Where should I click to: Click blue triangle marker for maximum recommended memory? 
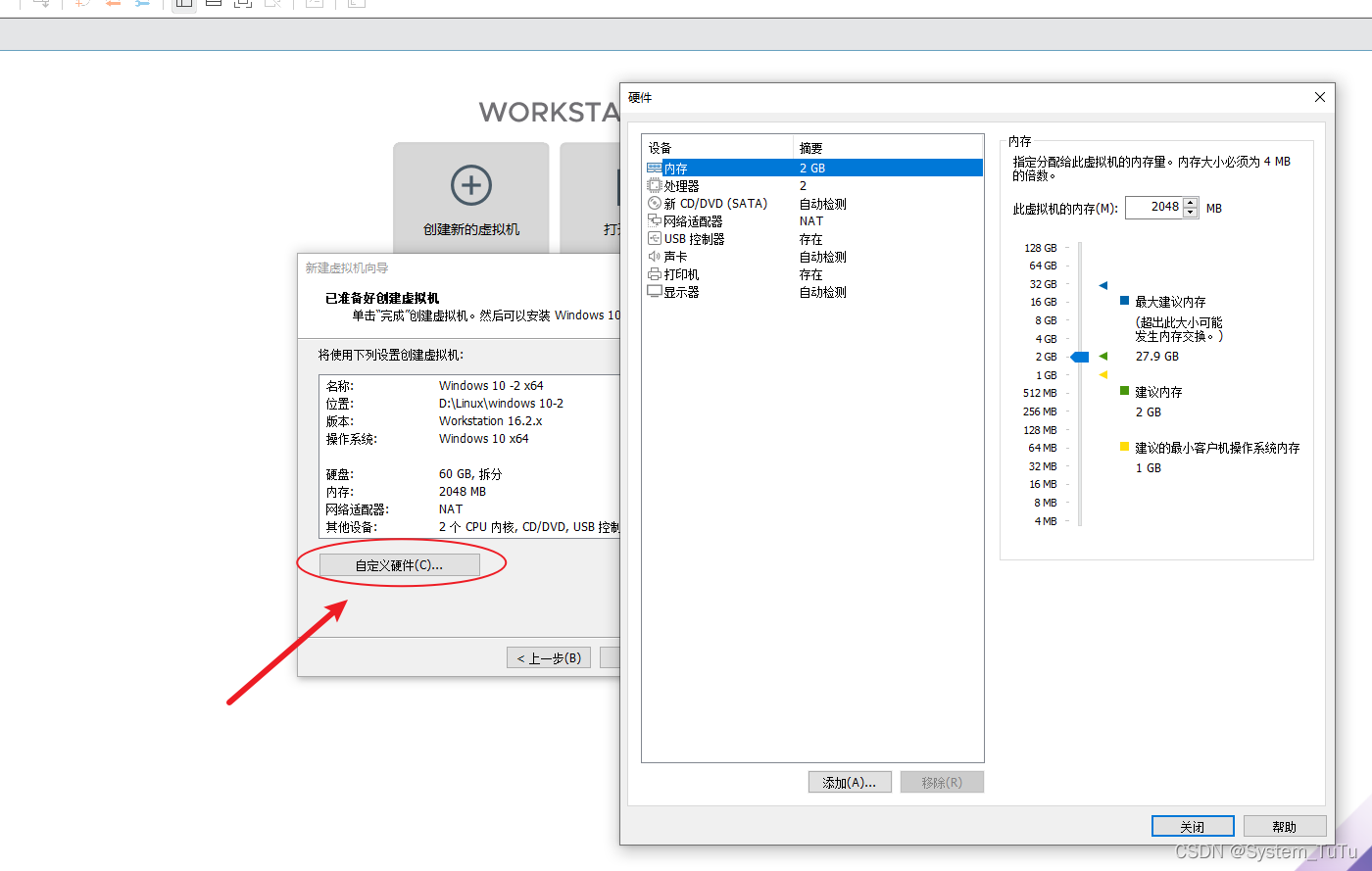[x=1103, y=285]
